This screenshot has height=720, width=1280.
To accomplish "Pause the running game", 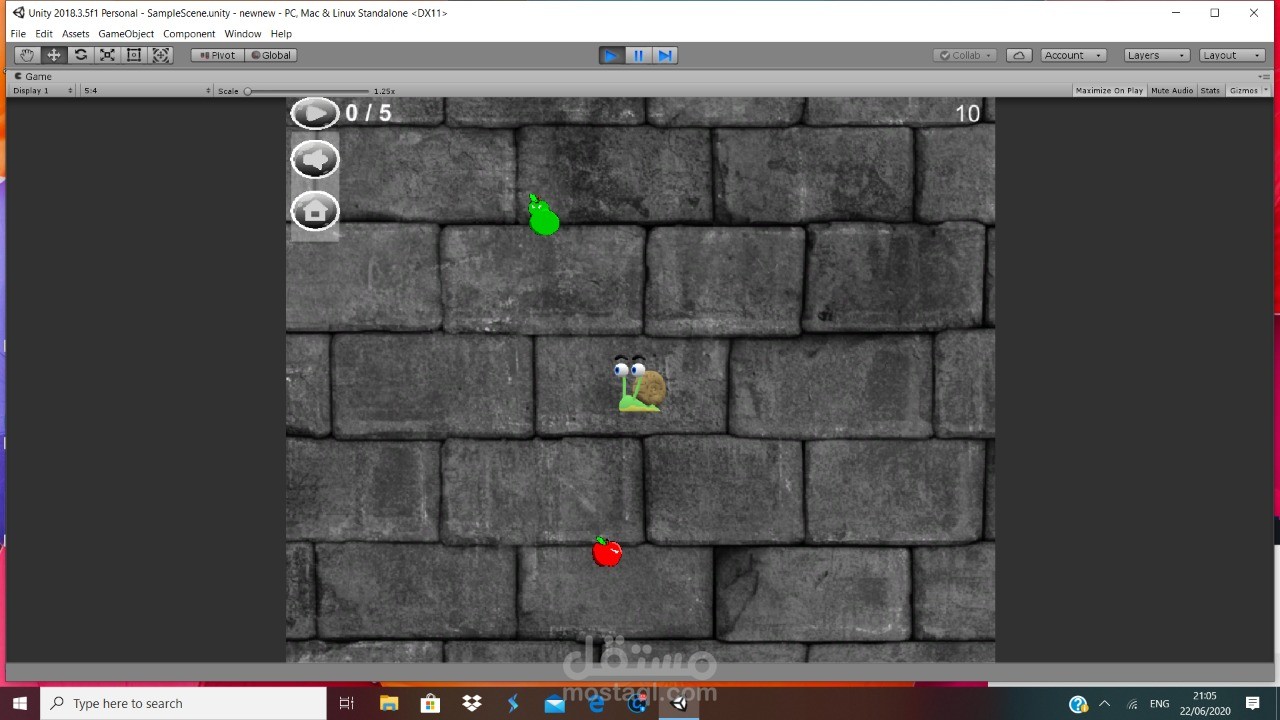I will coord(638,55).
